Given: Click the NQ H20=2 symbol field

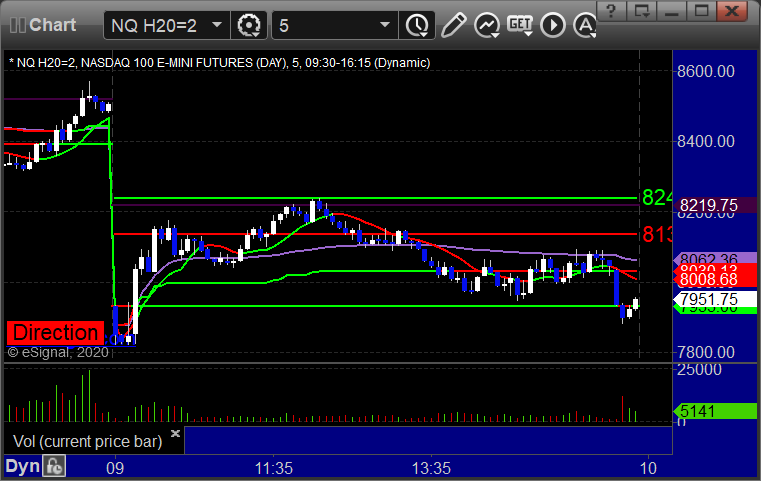Looking at the screenshot, I should tap(166, 25).
